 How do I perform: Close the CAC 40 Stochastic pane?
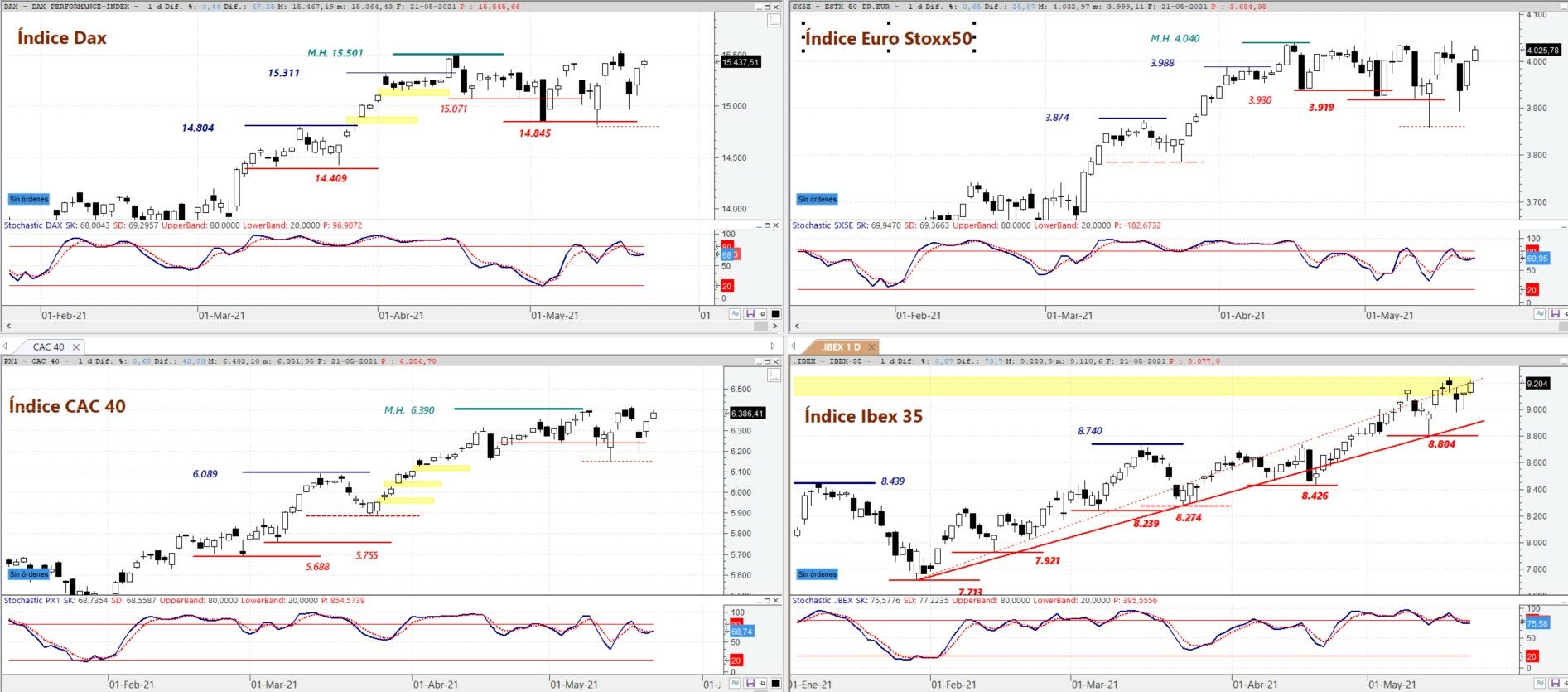pyautogui.click(x=776, y=600)
